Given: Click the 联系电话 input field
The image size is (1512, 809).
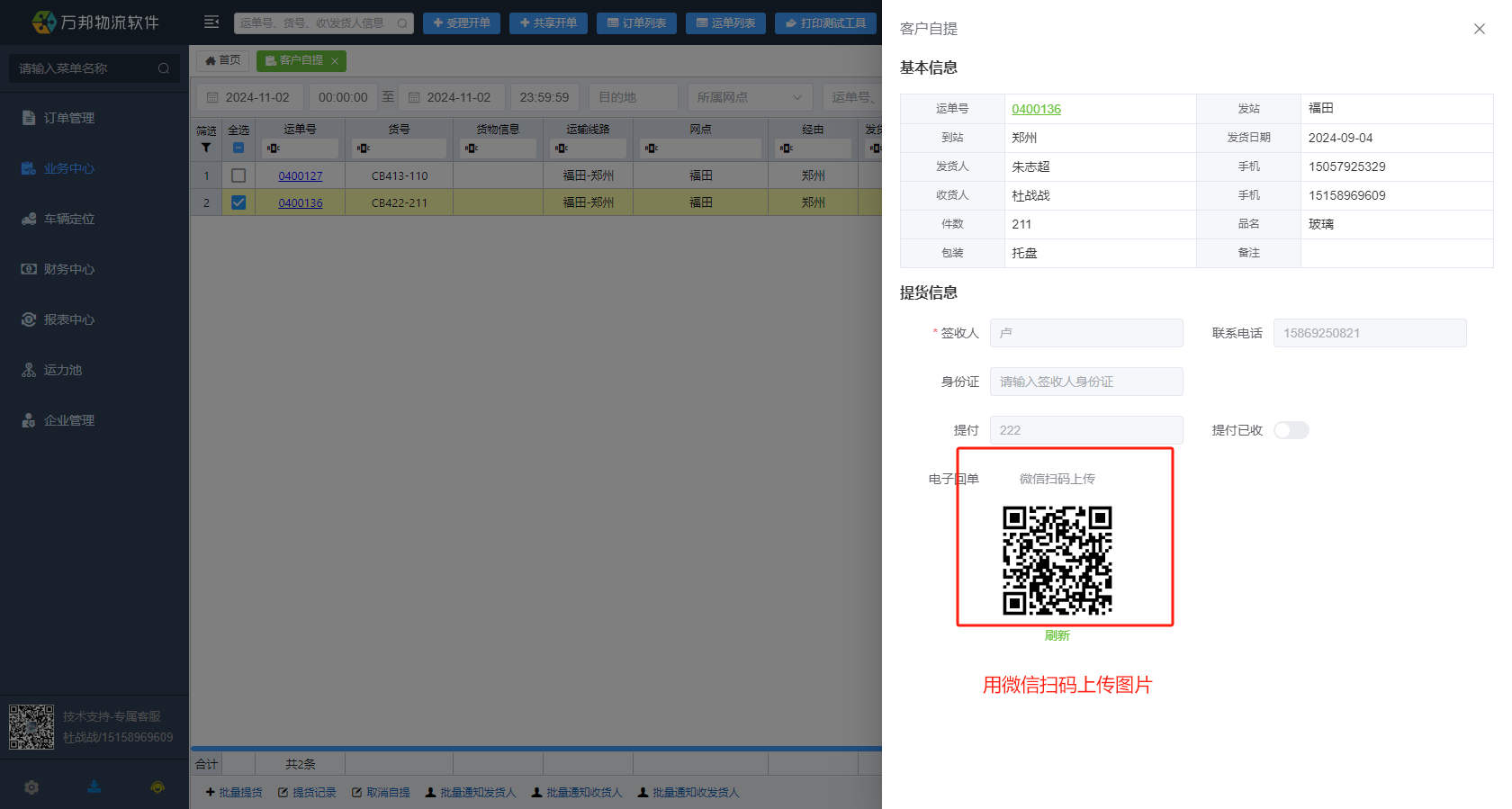Looking at the screenshot, I should 1370,333.
